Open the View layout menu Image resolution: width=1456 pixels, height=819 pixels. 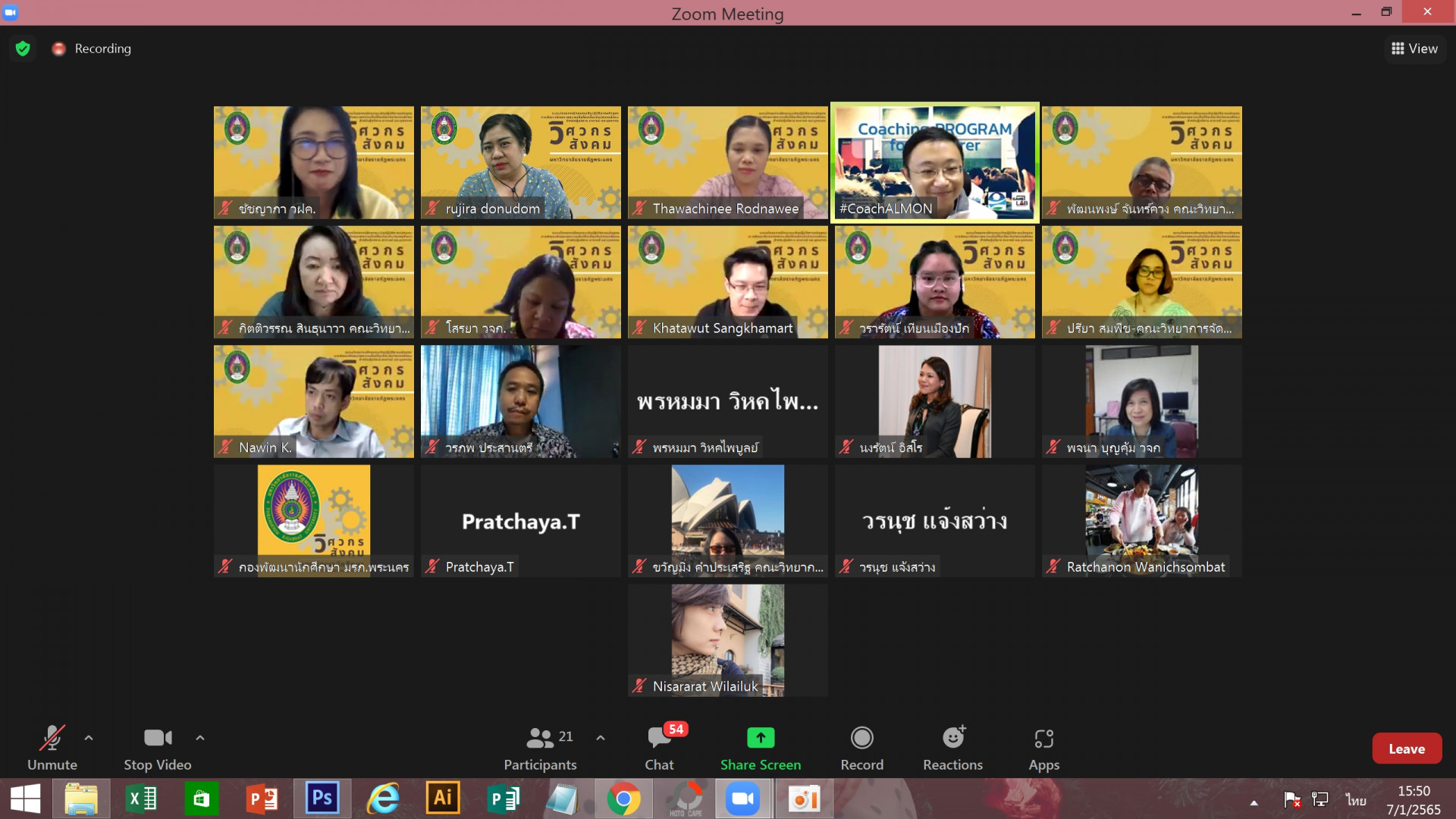tap(1414, 49)
